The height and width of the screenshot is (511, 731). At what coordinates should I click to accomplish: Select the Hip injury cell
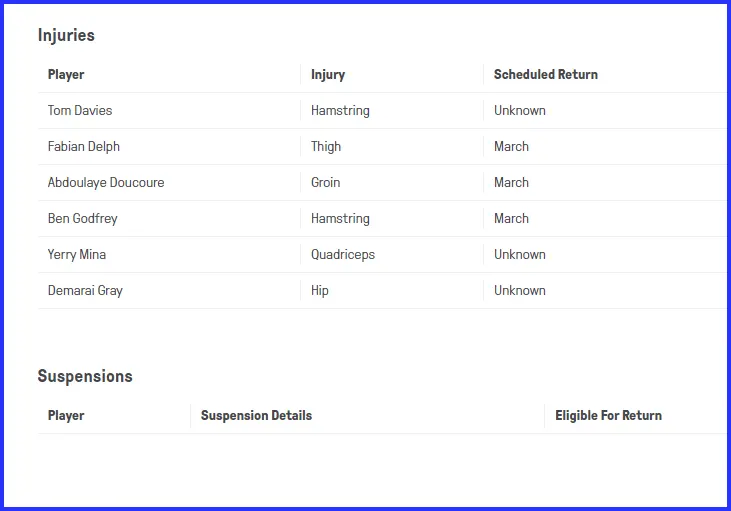coord(320,291)
